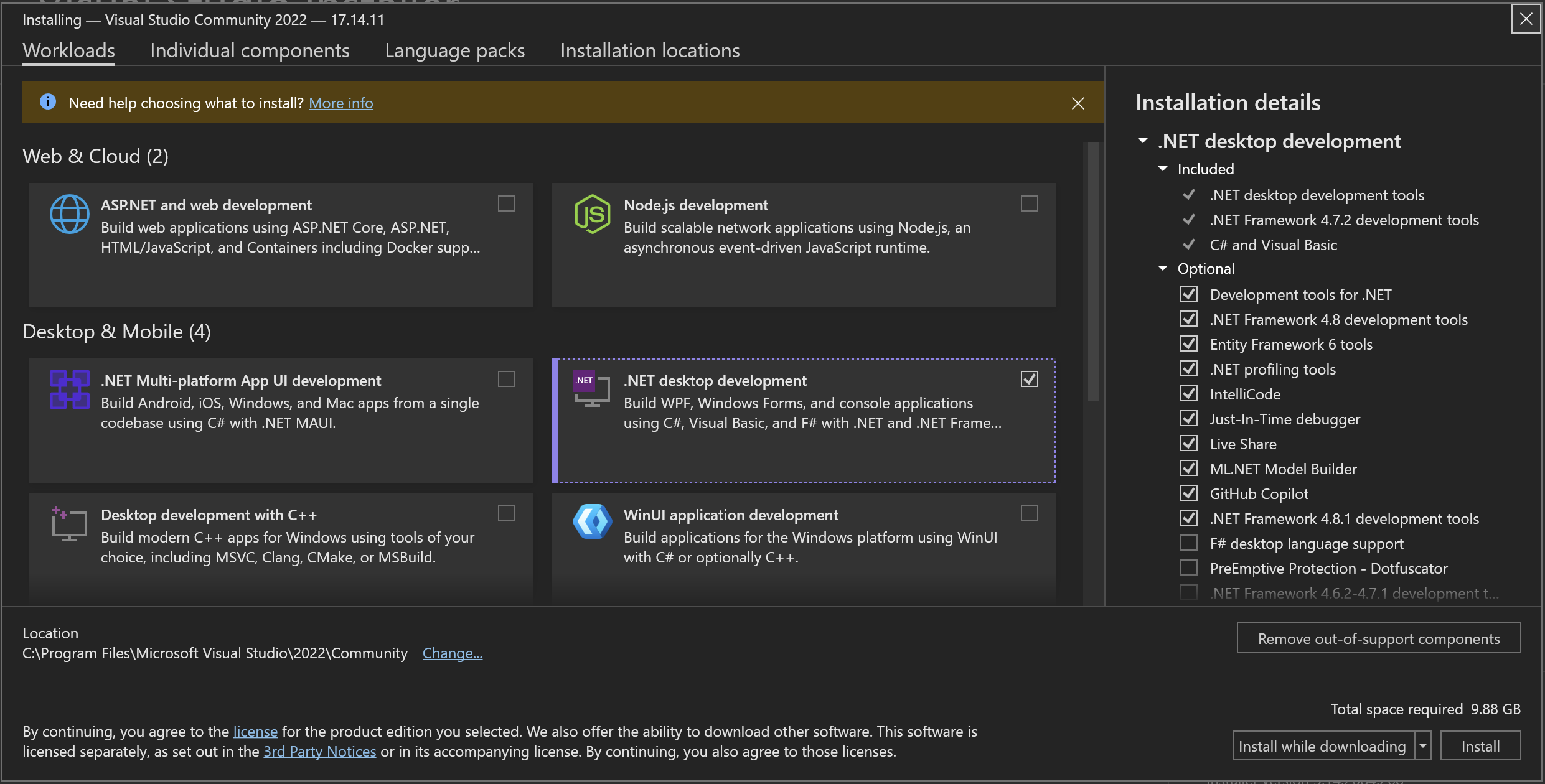Collapse the .NET desktop development details node
The width and height of the screenshot is (1545, 784).
pos(1143,141)
